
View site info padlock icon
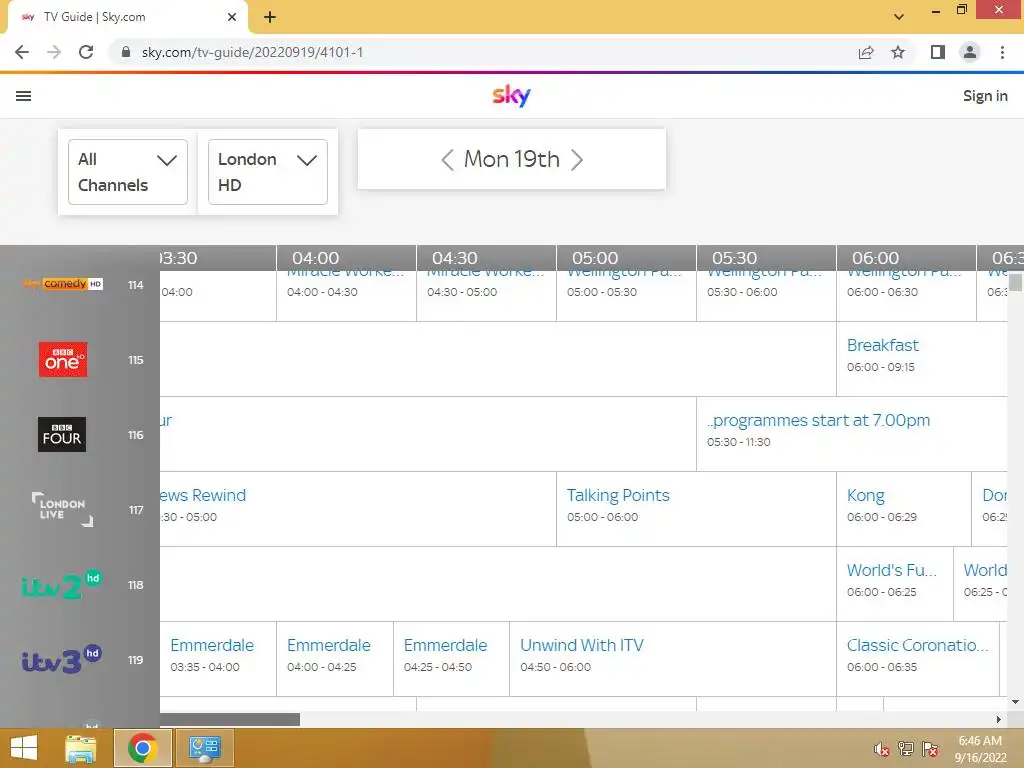[x=126, y=52]
